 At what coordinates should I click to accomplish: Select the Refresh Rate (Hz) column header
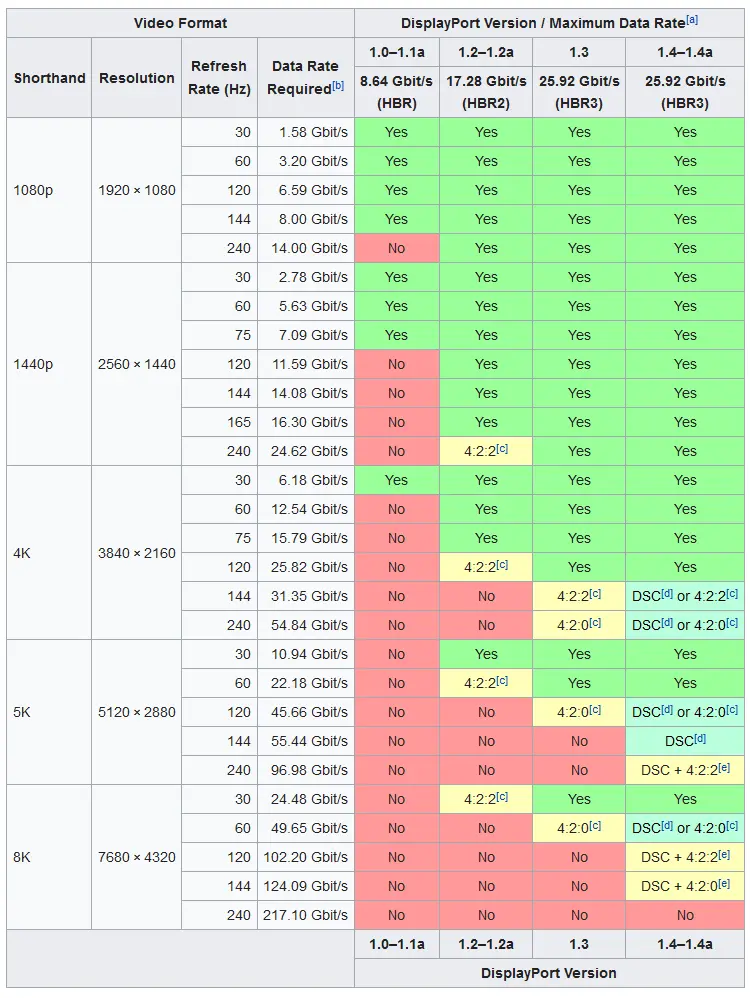(219, 78)
